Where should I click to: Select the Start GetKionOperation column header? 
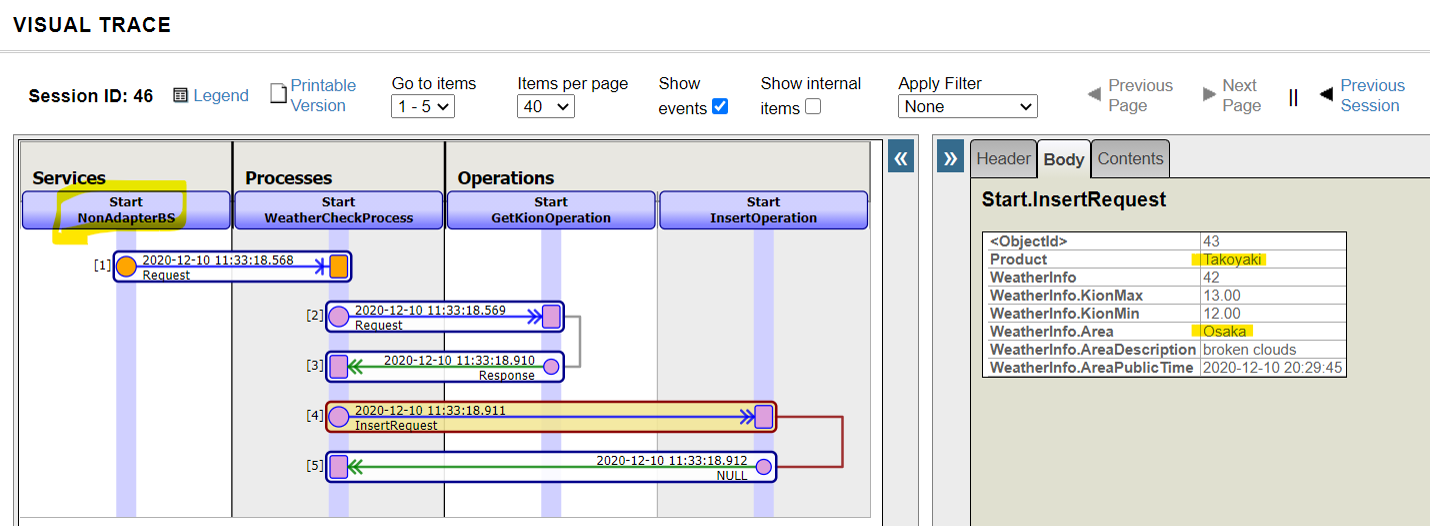551,210
